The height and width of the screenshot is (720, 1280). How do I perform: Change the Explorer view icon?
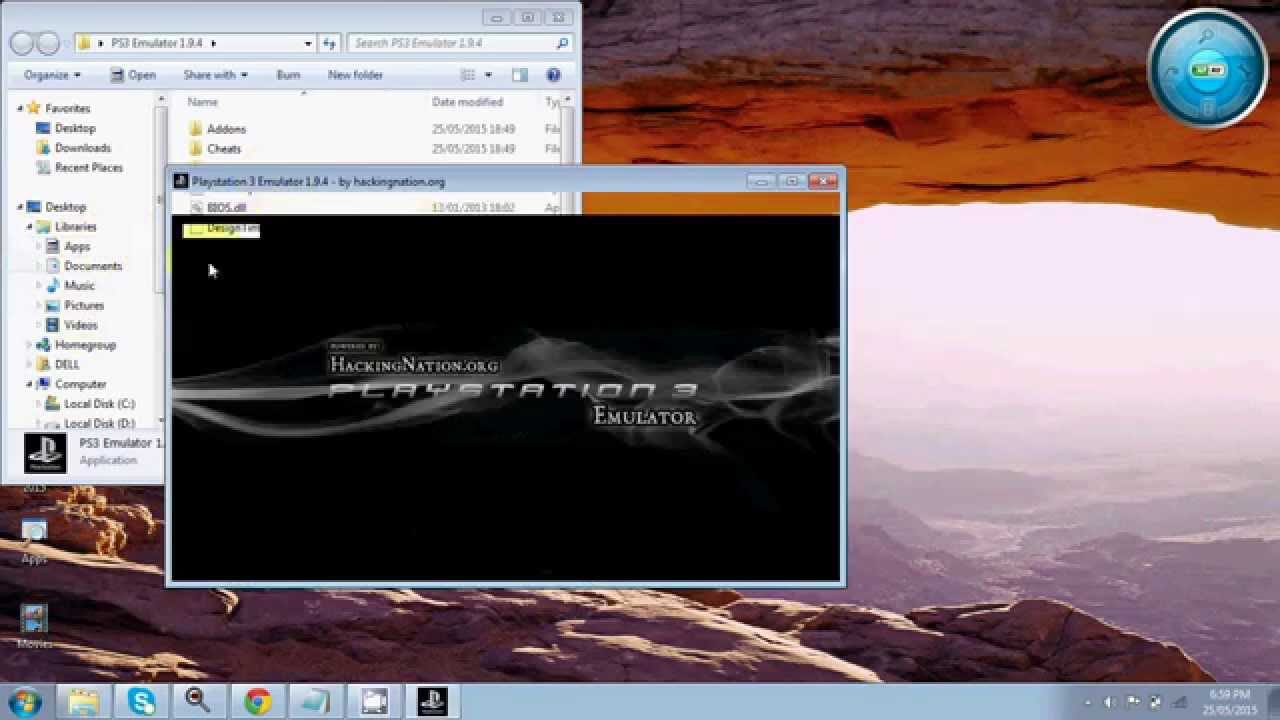coord(467,75)
